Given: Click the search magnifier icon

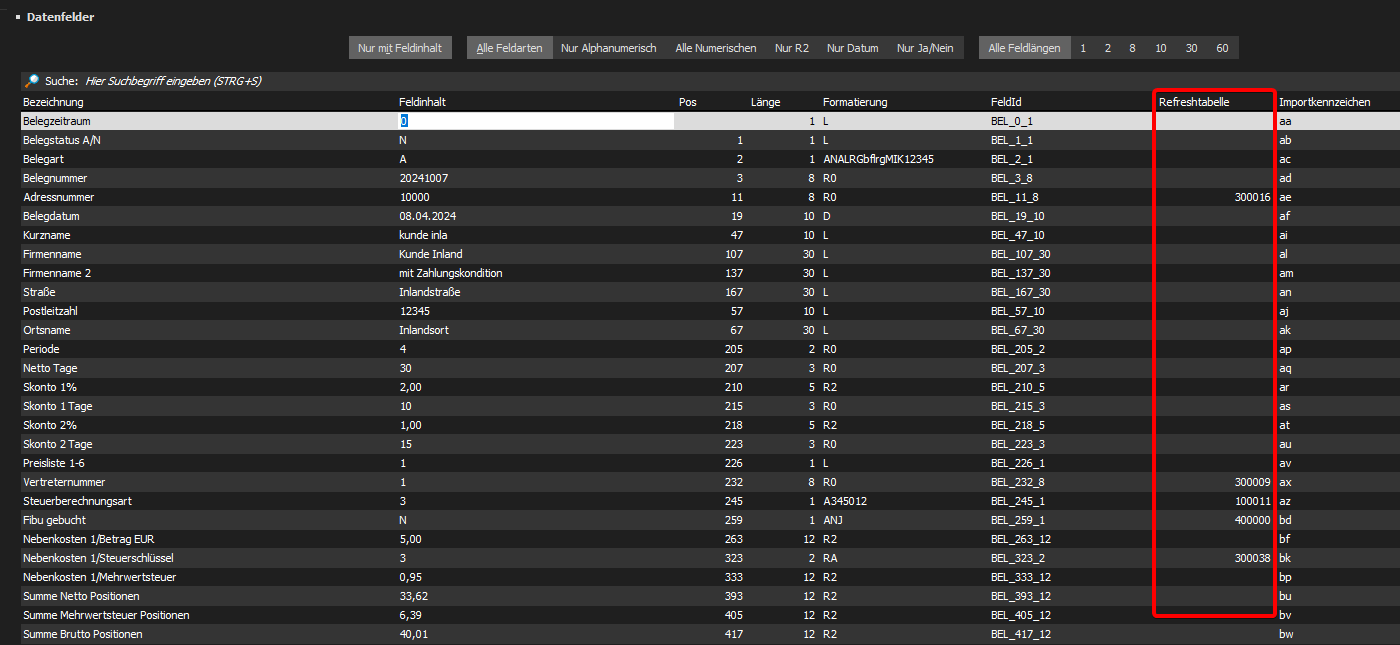Looking at the screenshot, I should coord(32,81).
